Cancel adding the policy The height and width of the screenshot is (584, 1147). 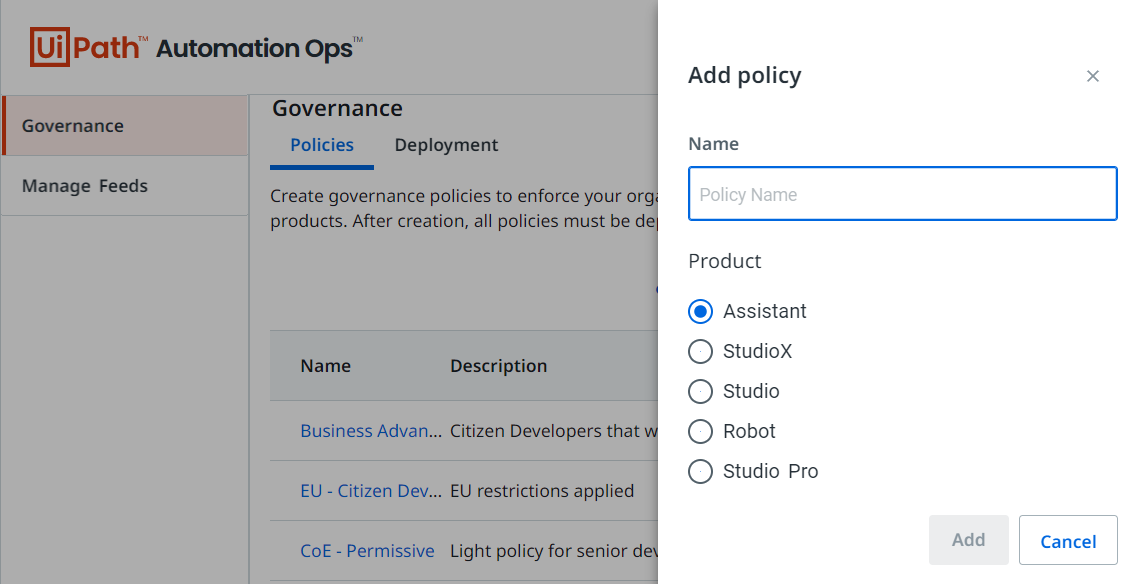tap(1068, 540)
